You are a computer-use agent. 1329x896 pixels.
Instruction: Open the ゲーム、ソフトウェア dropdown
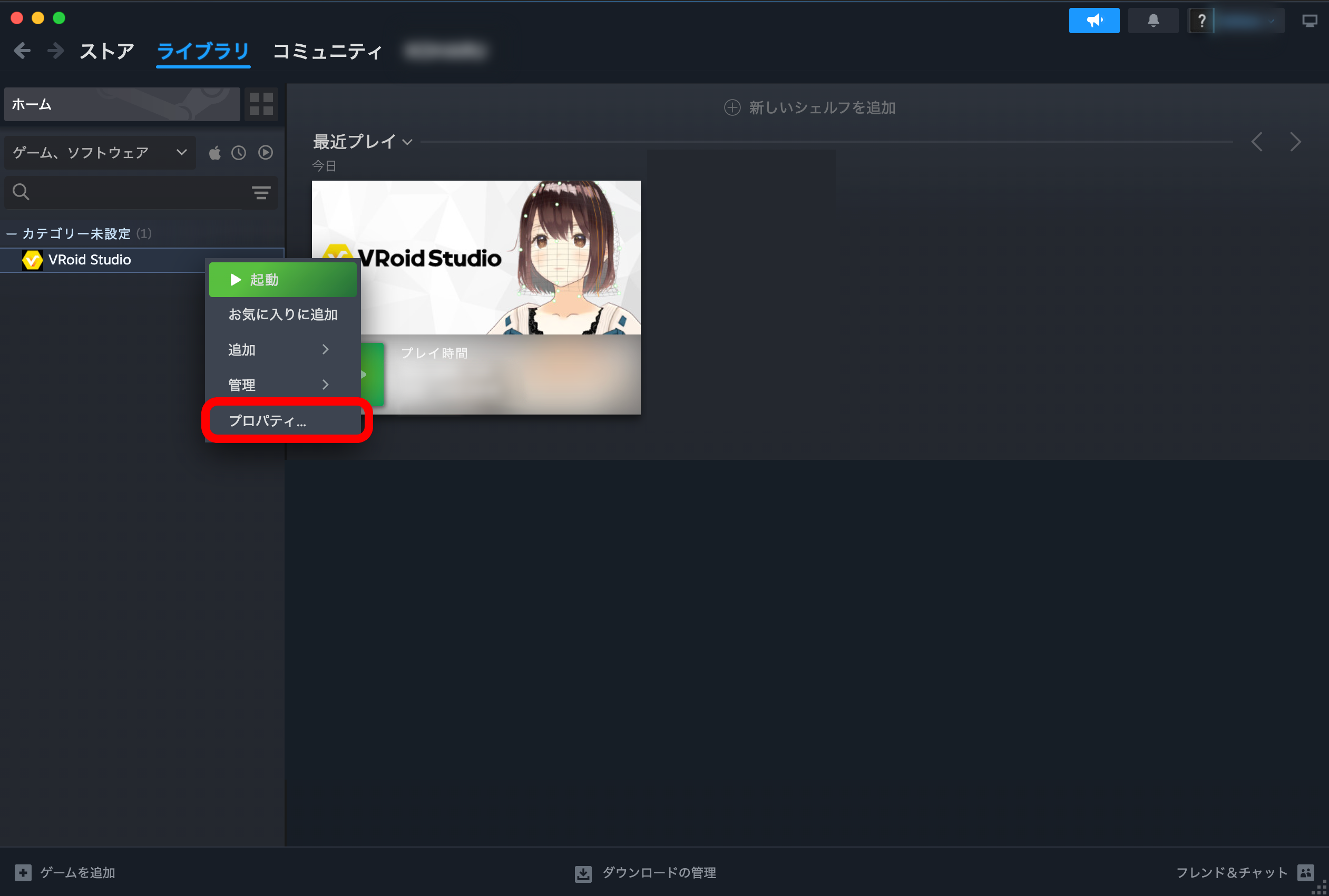coord(100,153)
